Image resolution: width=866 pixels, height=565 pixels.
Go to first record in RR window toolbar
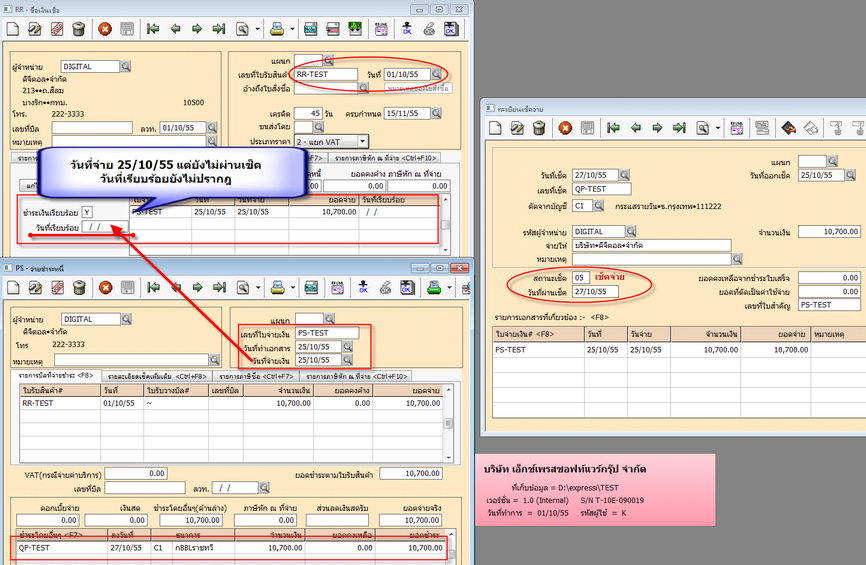[x=153, y=29]
